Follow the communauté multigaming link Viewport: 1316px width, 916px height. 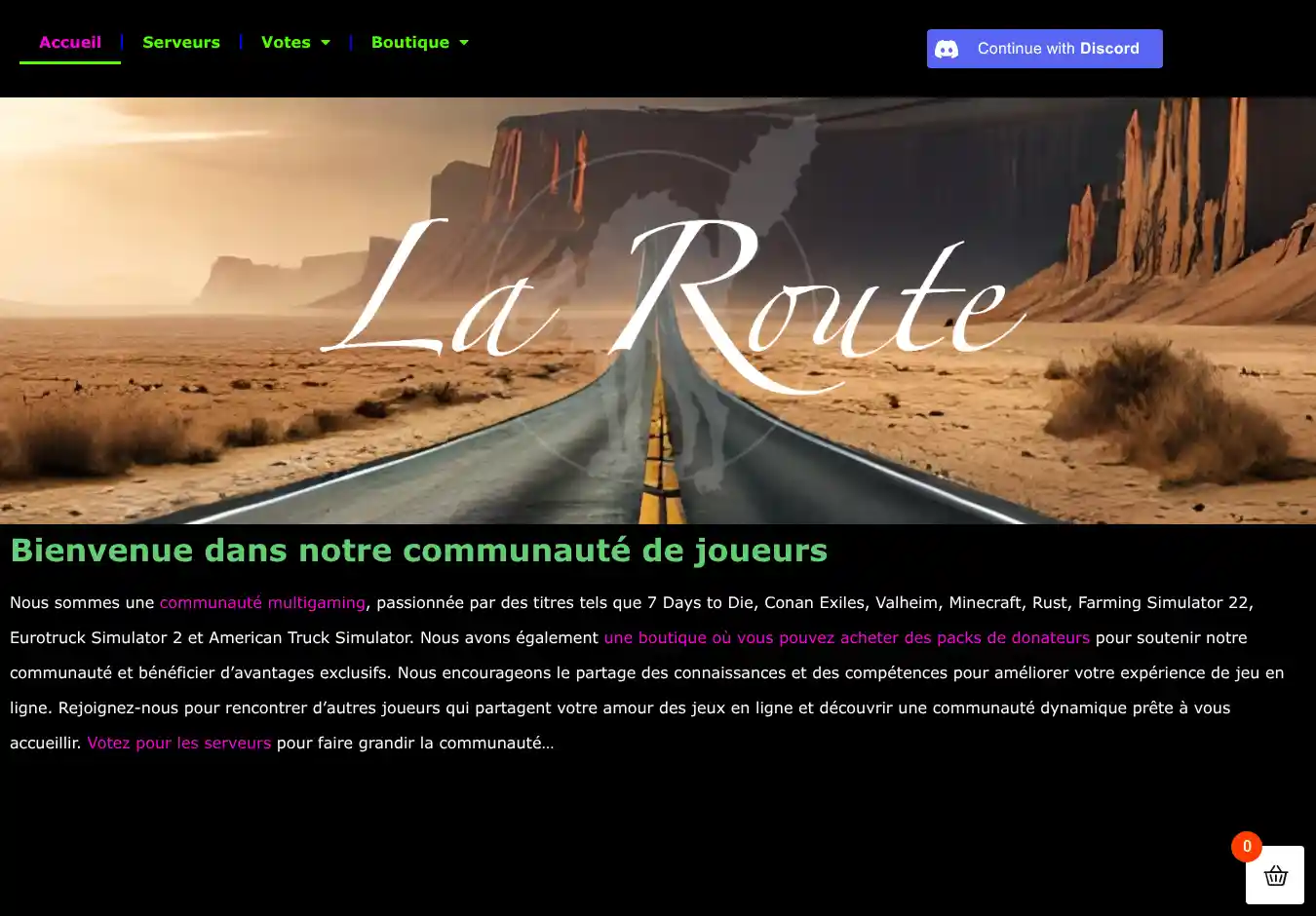click(x=262, y=603)
